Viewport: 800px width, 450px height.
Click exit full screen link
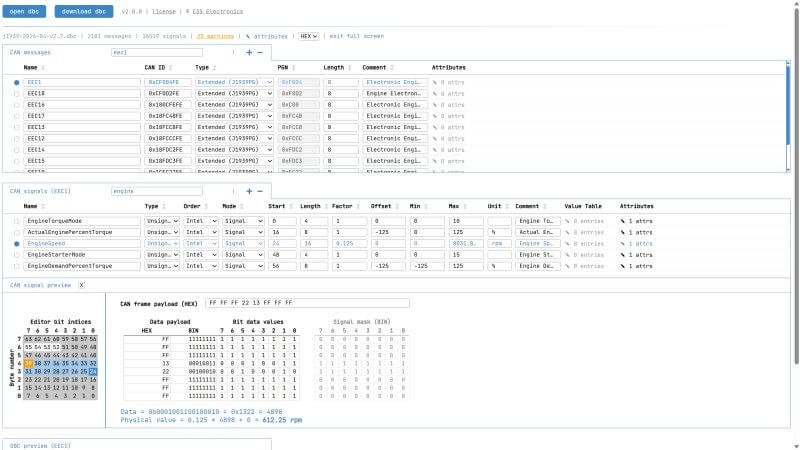point(357,36)
